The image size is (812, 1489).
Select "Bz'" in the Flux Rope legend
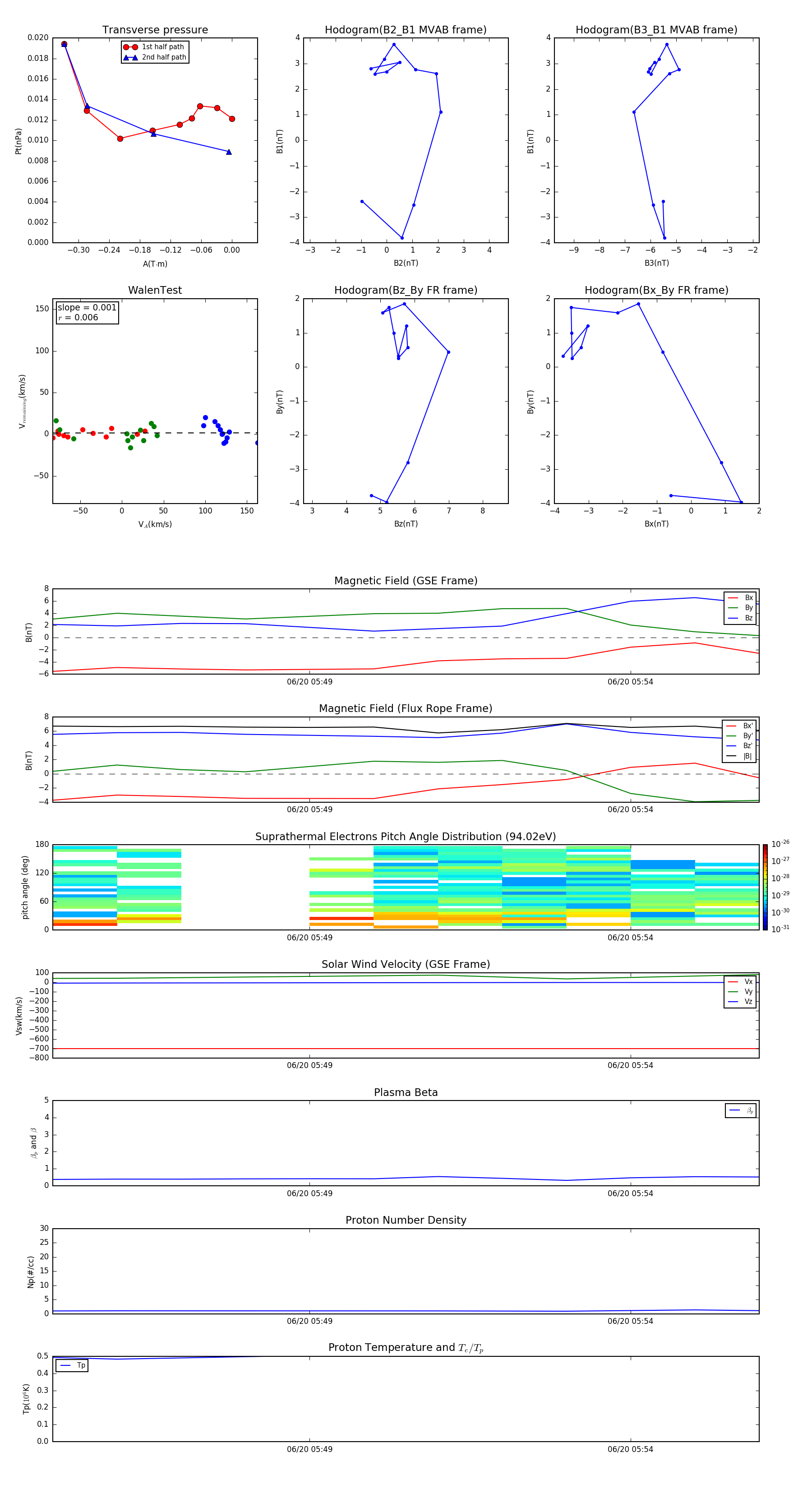point(740,746)
